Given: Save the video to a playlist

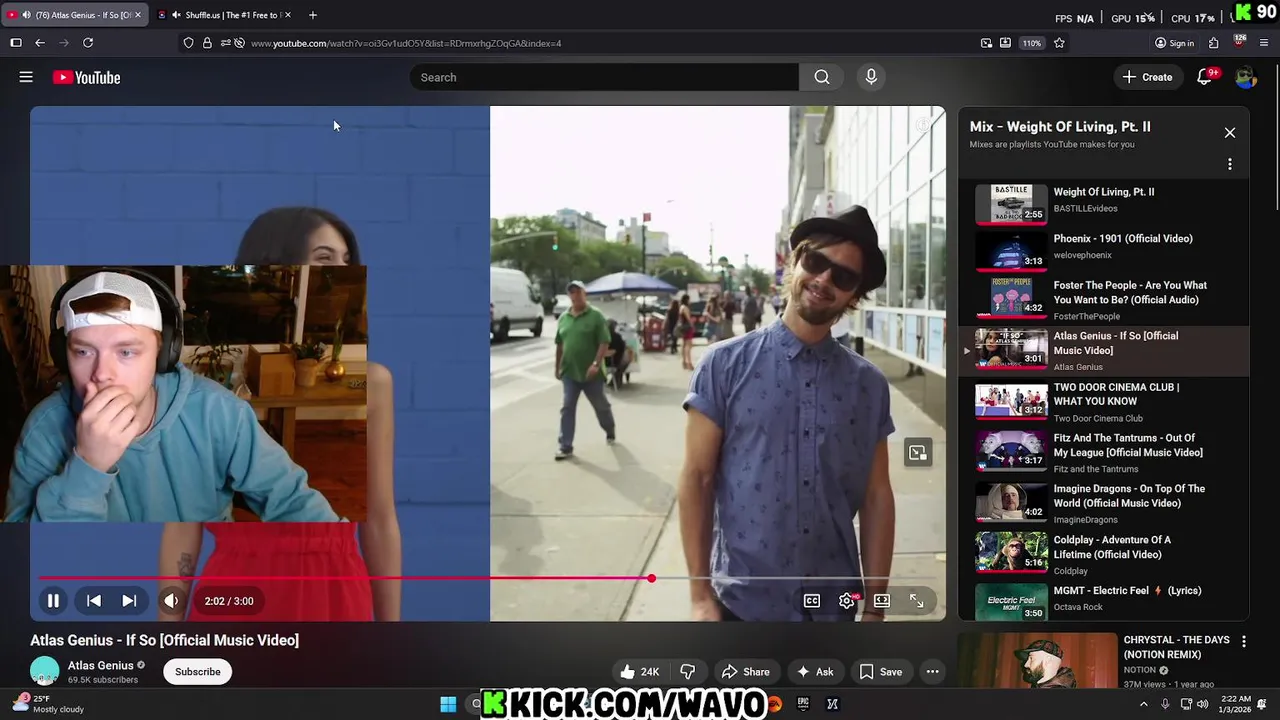Looking at the screenshot, I should tap(881, 672).
